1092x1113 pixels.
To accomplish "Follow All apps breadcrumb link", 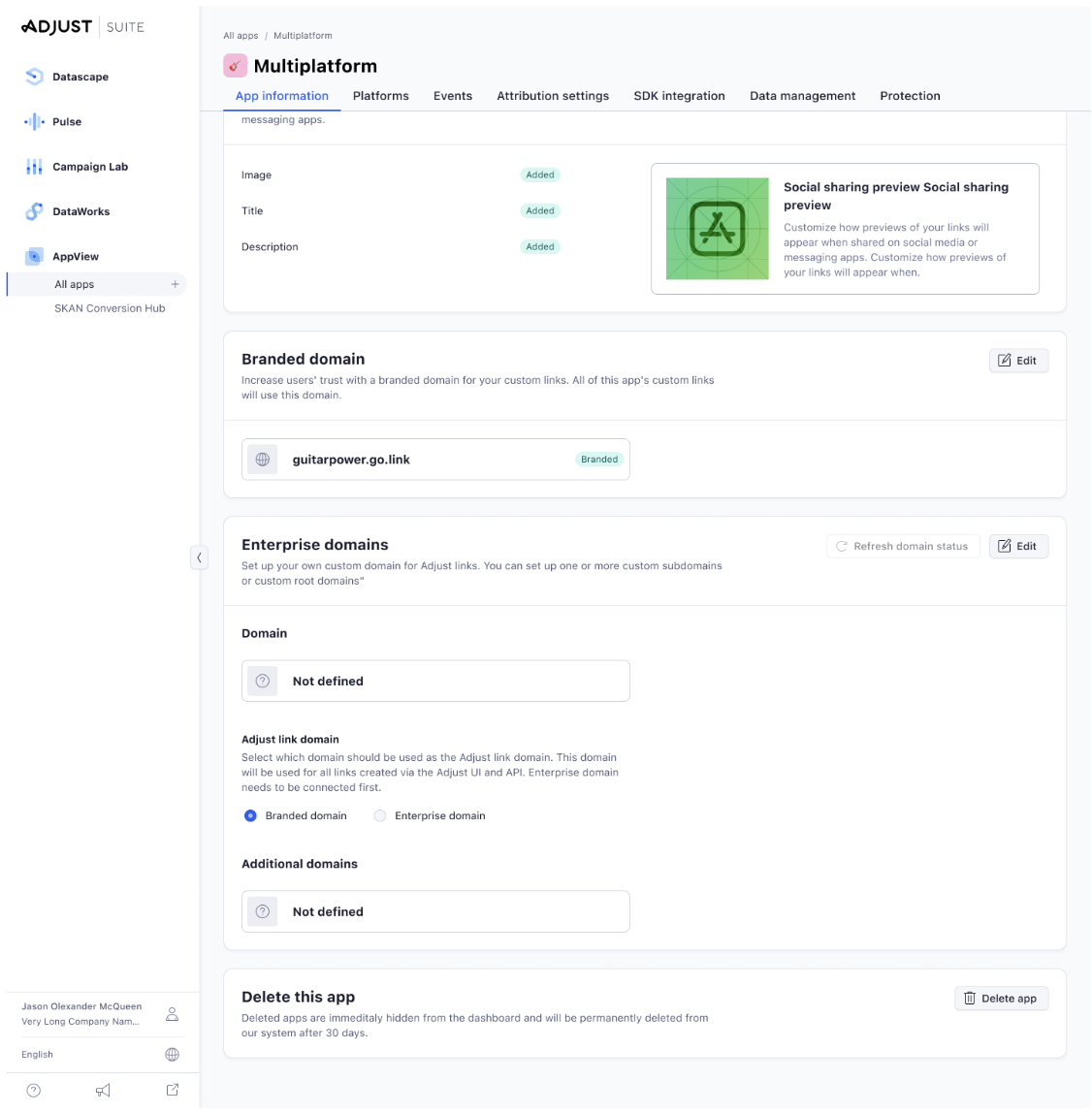I will pos(241,36).
